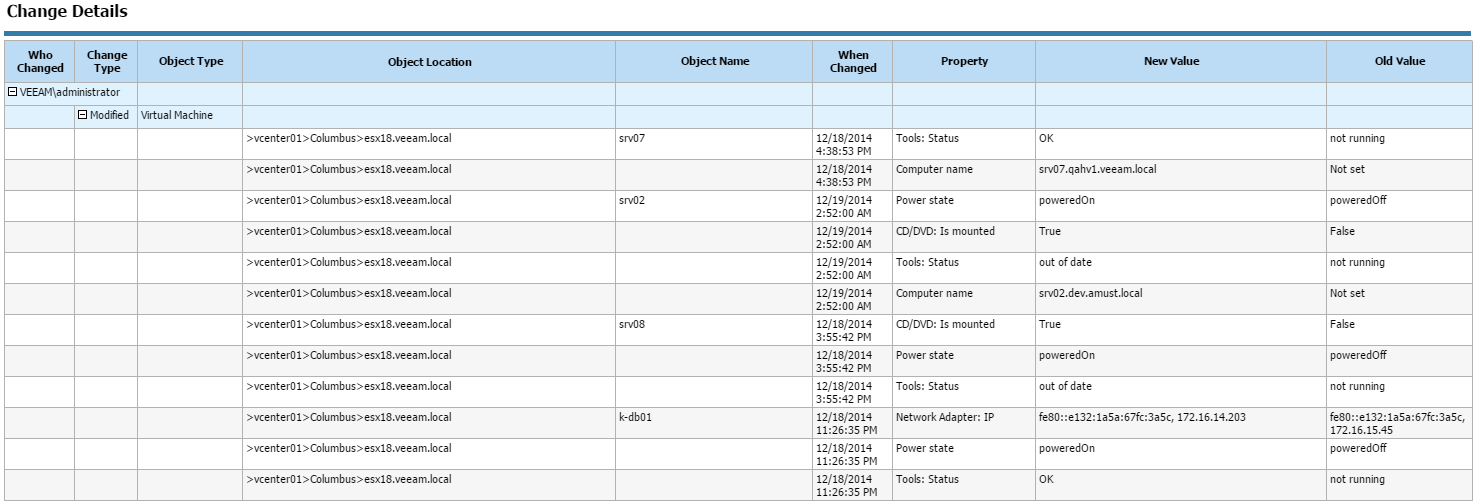Select the Object Name column header
The height and width of the screenshot is (504, 1479).
click(x=714, y=62)
